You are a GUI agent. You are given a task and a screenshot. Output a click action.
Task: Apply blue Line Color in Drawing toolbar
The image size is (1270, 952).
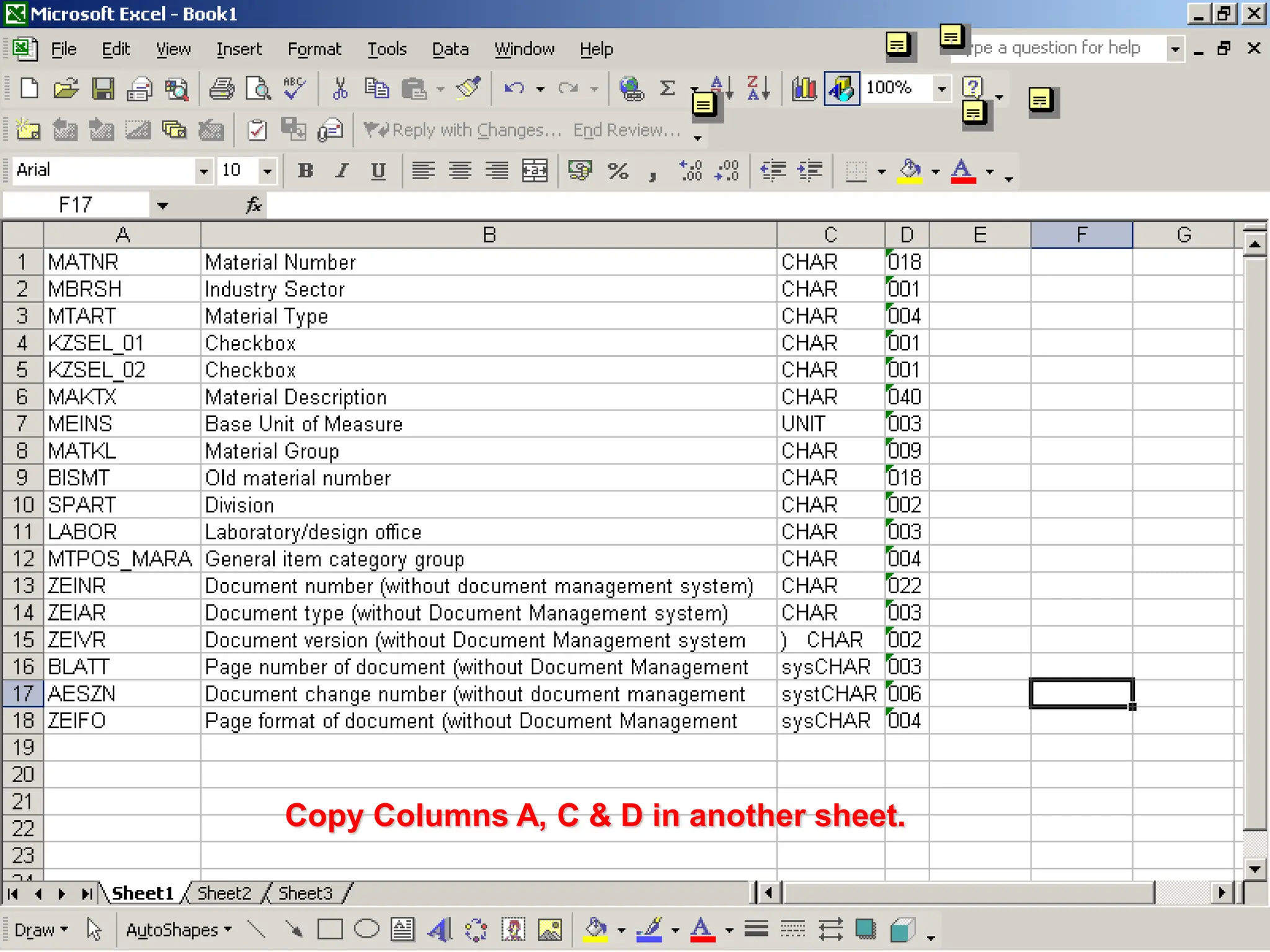(649, 930)
